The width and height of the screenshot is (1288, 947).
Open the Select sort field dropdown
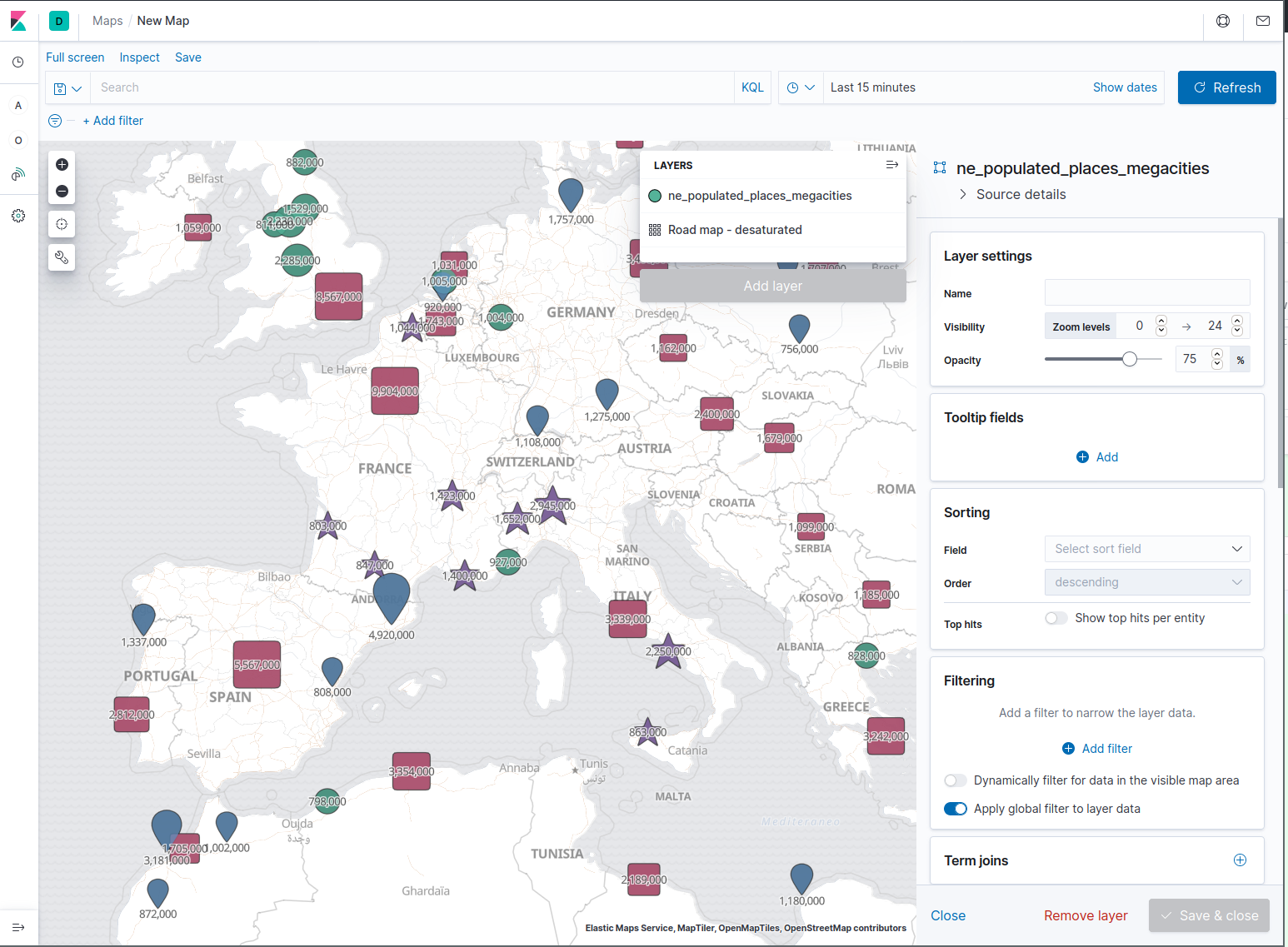(1147, 549)
